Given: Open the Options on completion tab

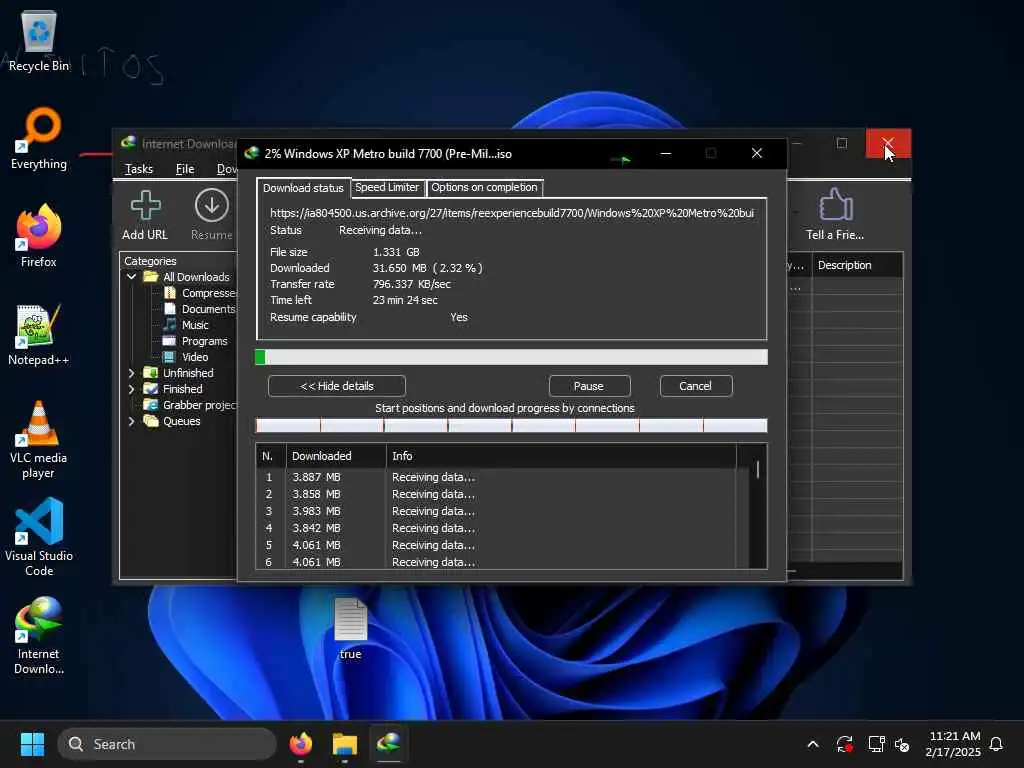Looking at the screenshot, I should click(485, 187).
